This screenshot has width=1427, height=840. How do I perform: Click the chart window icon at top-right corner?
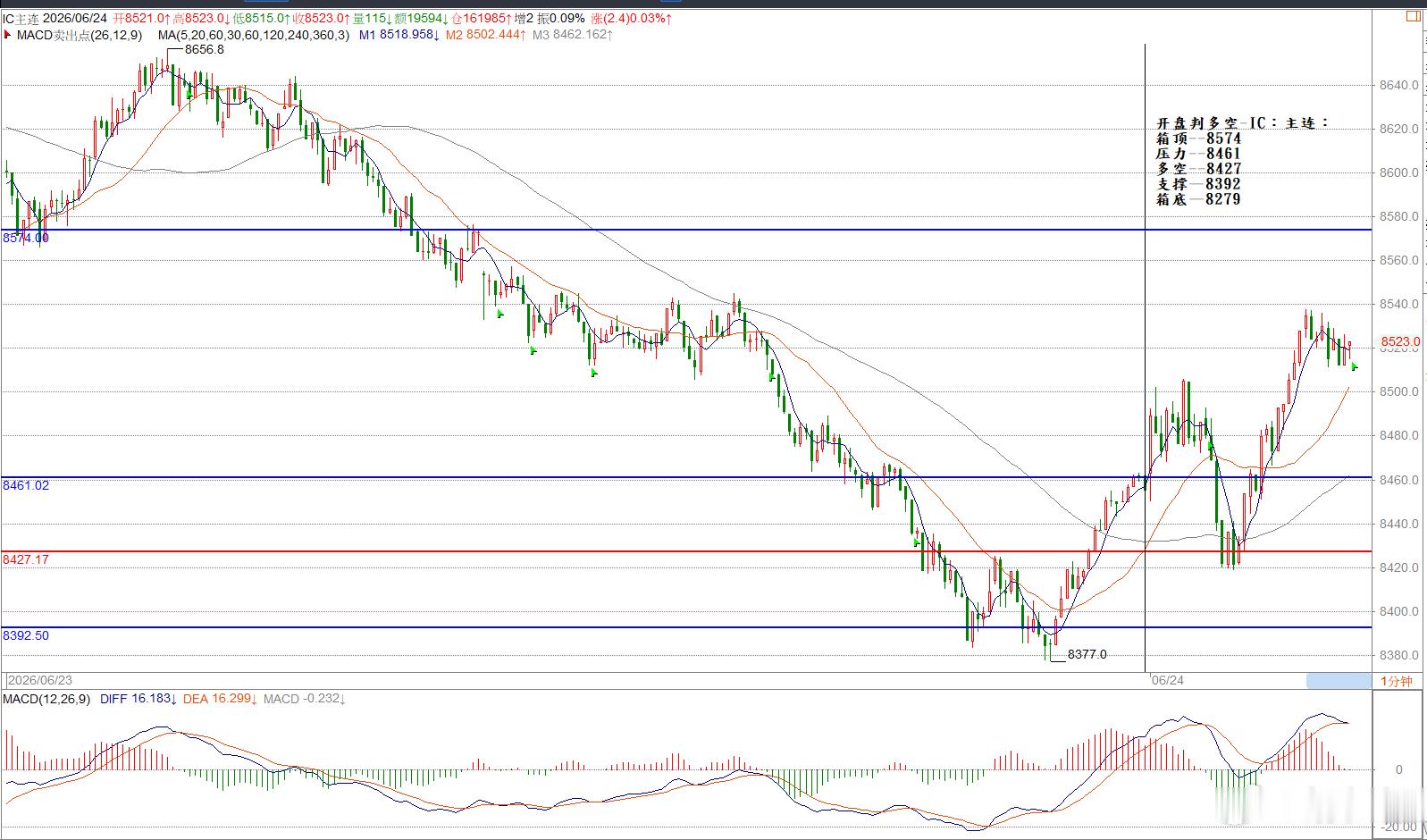(1413, 16)
